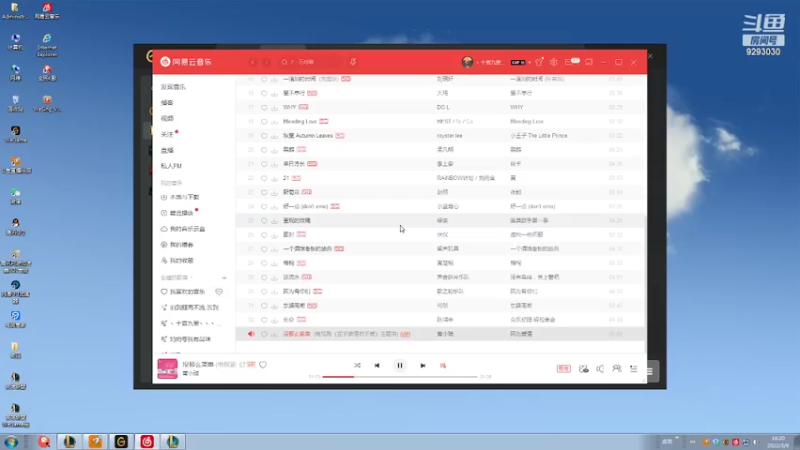Like the song WHY with its heart icon

[x=264, y=108]
